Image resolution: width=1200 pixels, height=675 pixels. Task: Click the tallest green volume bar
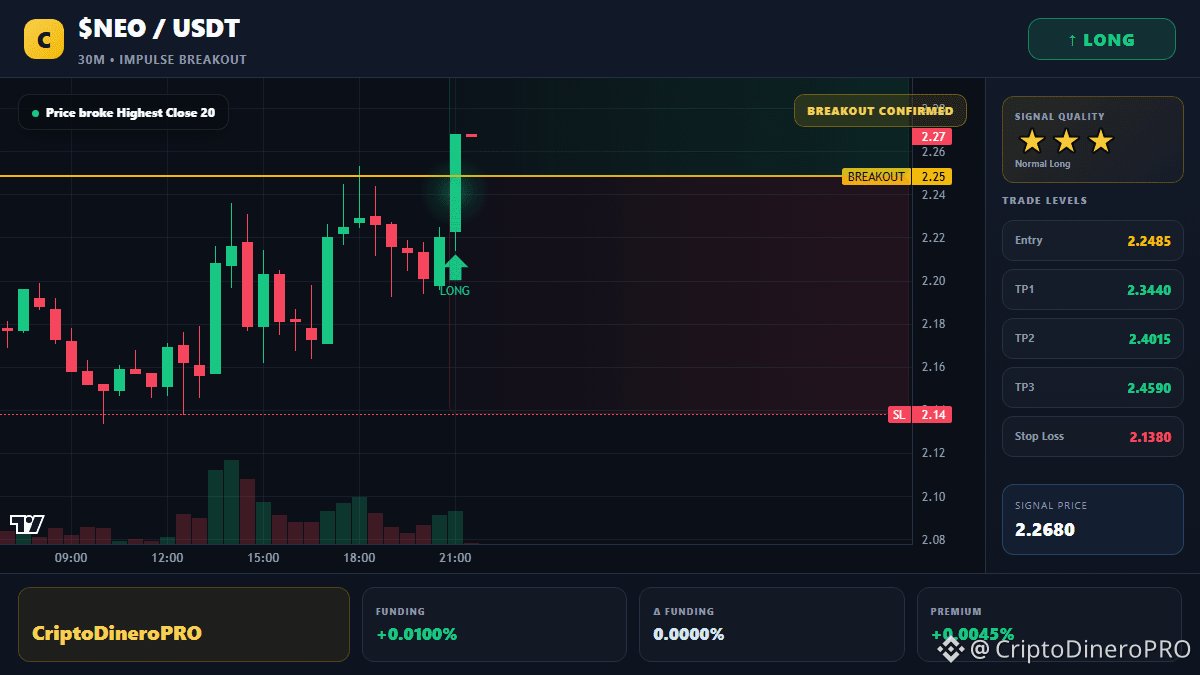[x=231, y=502]
